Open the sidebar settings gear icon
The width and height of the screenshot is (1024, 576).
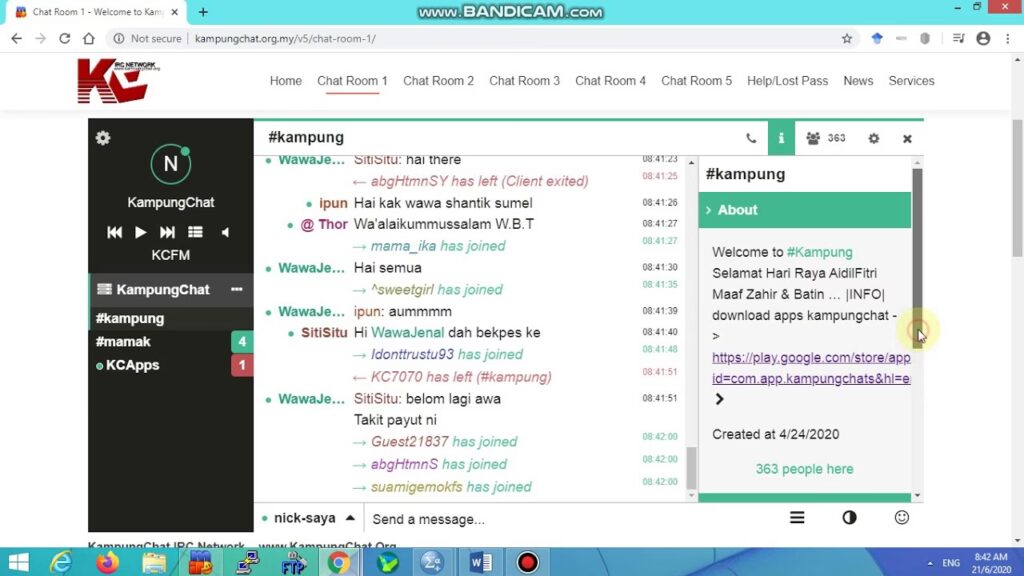pos(103,138)
